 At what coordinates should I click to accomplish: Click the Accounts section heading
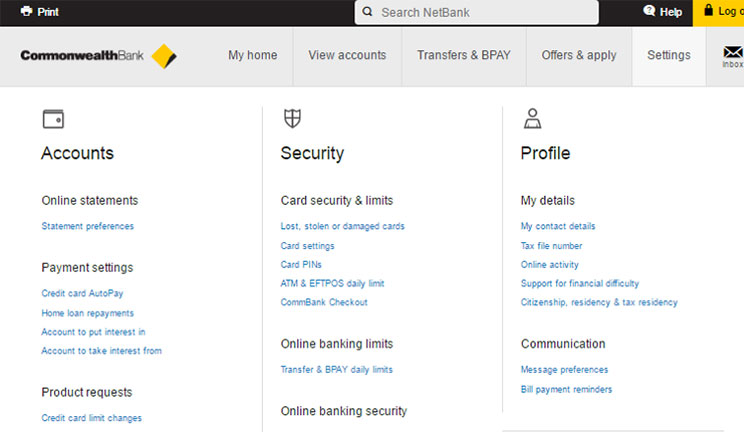coord(77,153)
